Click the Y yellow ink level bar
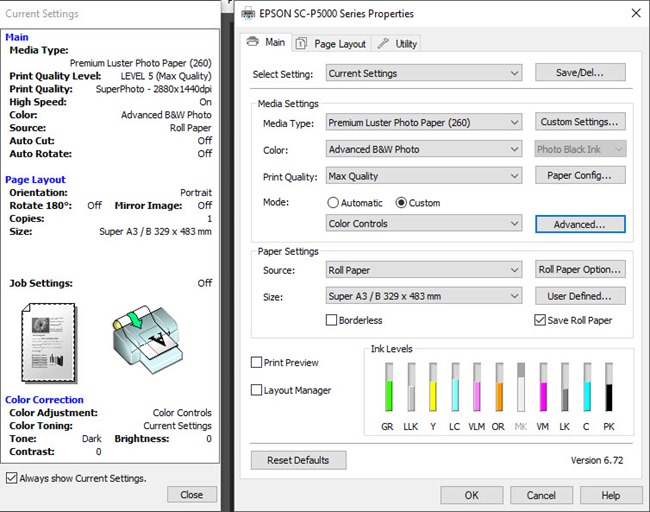The image size is (650, 512). pyautogui.click(x=433, y=387)
